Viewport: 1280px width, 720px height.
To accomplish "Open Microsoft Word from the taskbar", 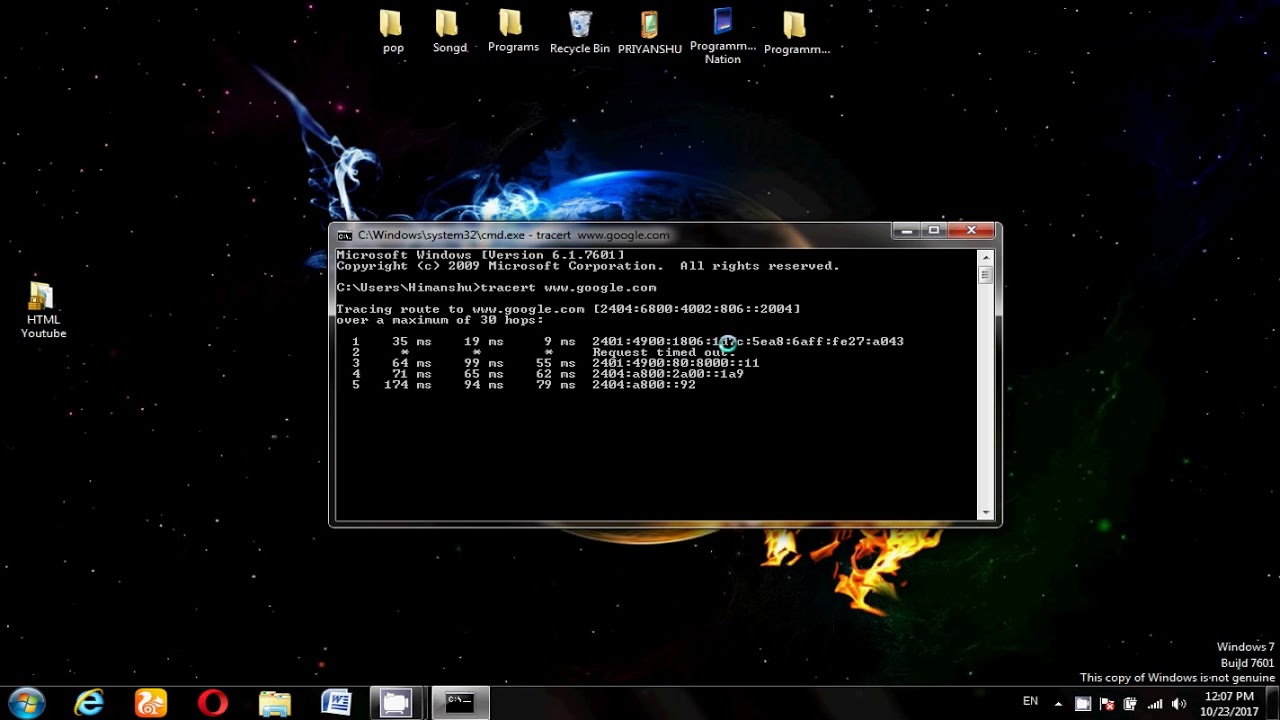I will click(x=336, y=702).
